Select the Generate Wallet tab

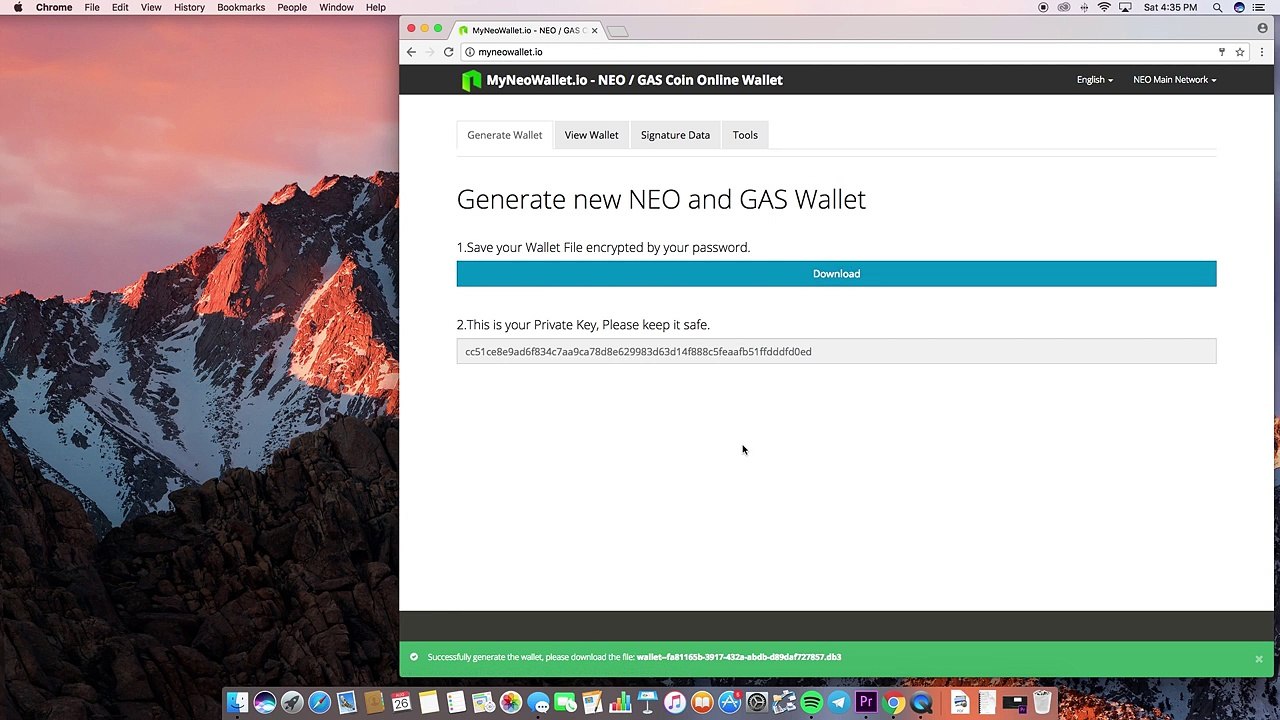tap(505, 135)
